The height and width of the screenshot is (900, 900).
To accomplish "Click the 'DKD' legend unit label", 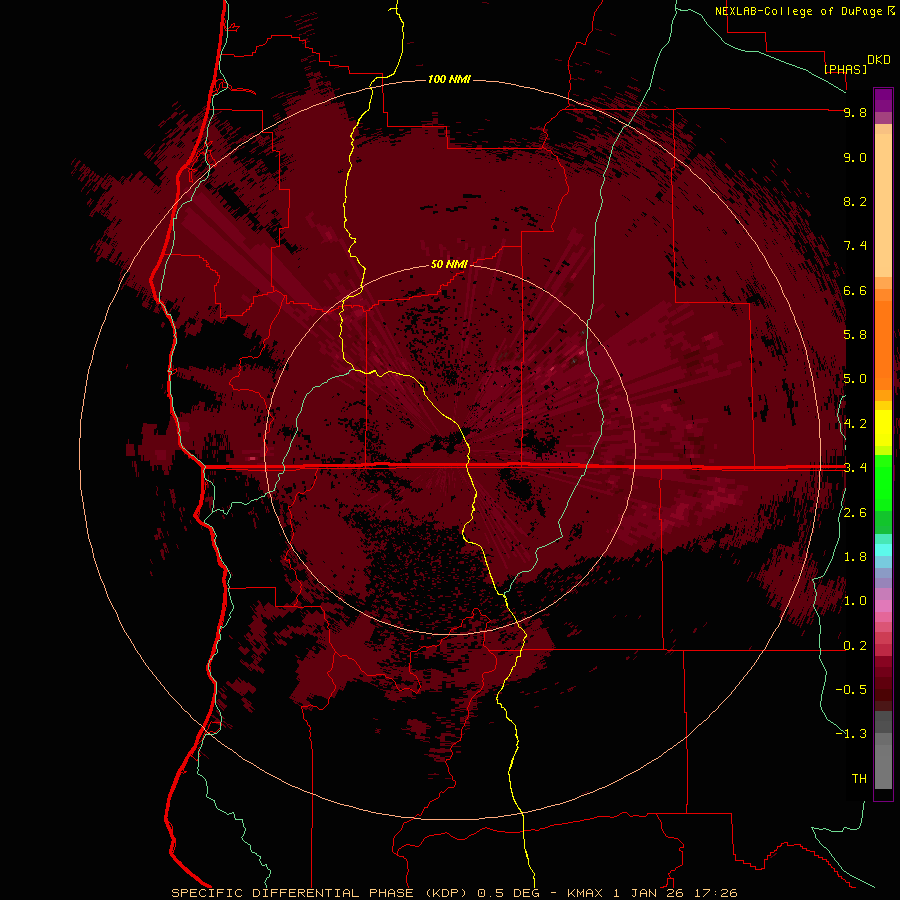I will click(879, 60).
